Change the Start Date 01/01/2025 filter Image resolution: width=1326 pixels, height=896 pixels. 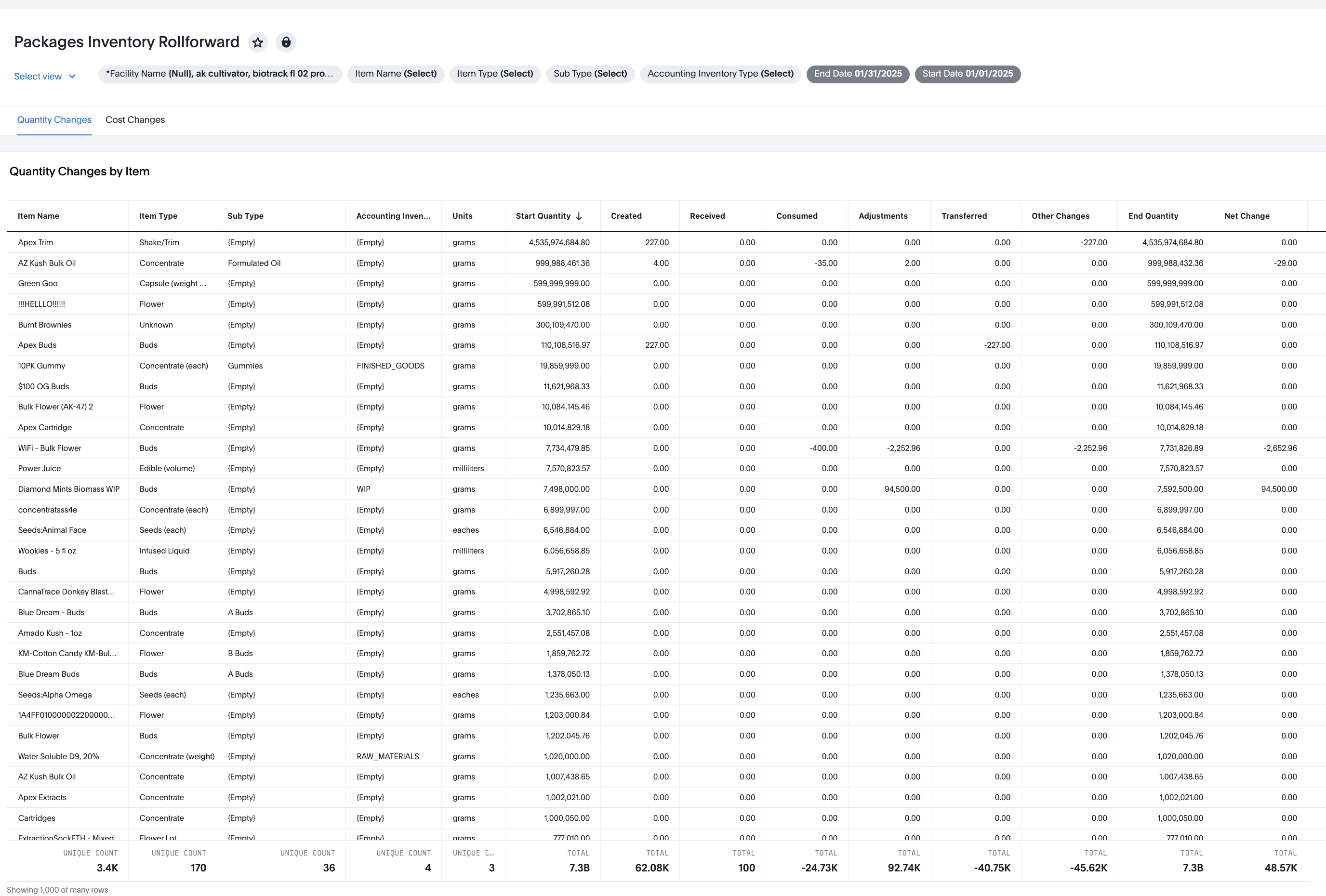tap(967, 74)
